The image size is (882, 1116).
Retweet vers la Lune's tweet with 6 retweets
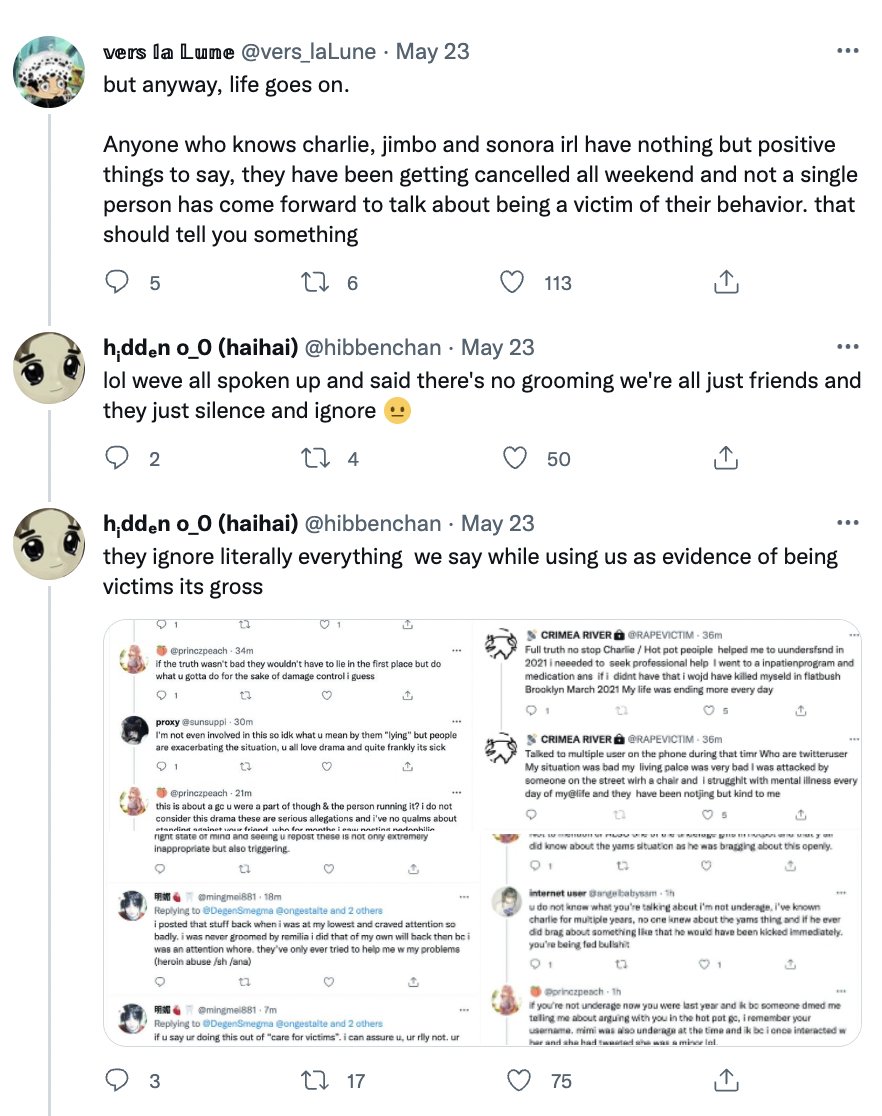tap(315, 283)
